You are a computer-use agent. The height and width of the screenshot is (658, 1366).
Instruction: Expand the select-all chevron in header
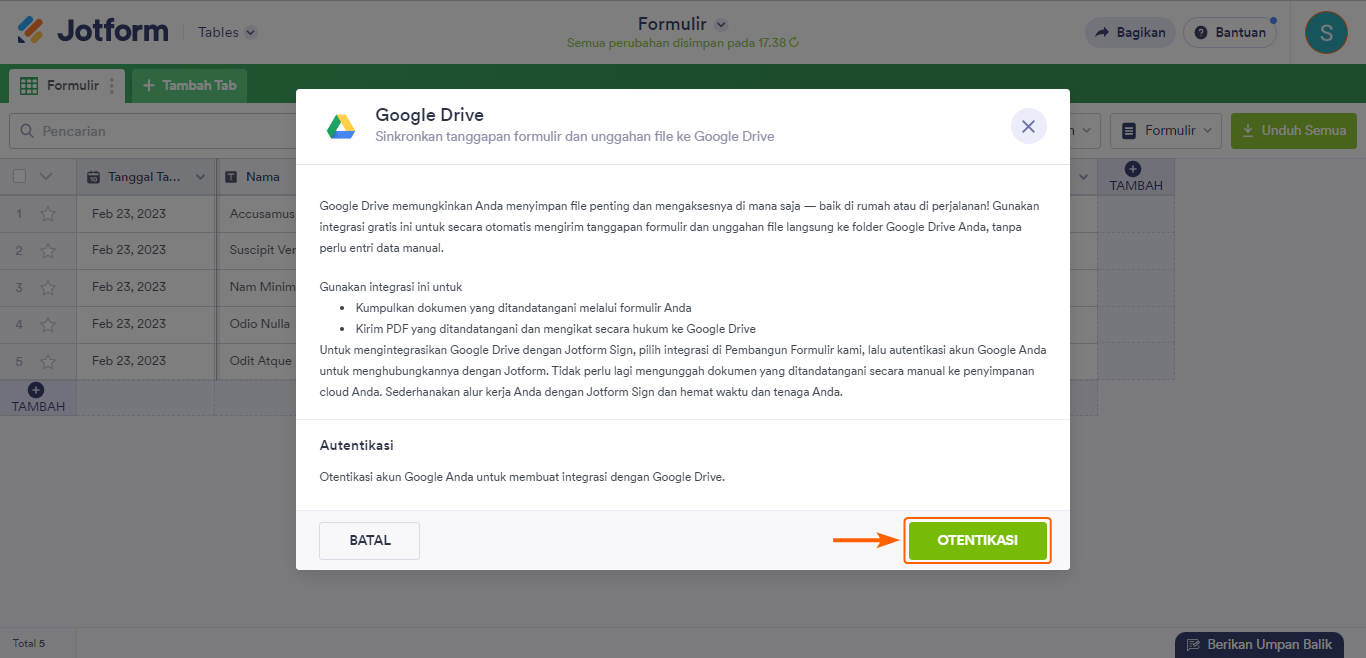point(45,177)
